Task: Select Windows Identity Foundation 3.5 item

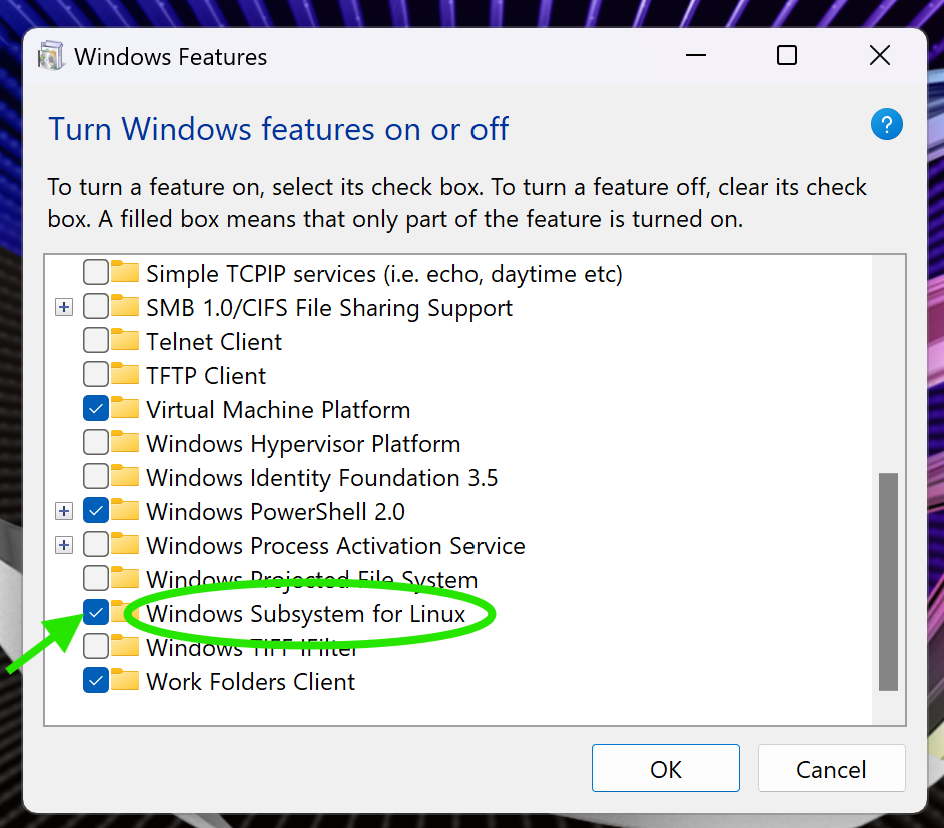Action: tap(322, 478)
